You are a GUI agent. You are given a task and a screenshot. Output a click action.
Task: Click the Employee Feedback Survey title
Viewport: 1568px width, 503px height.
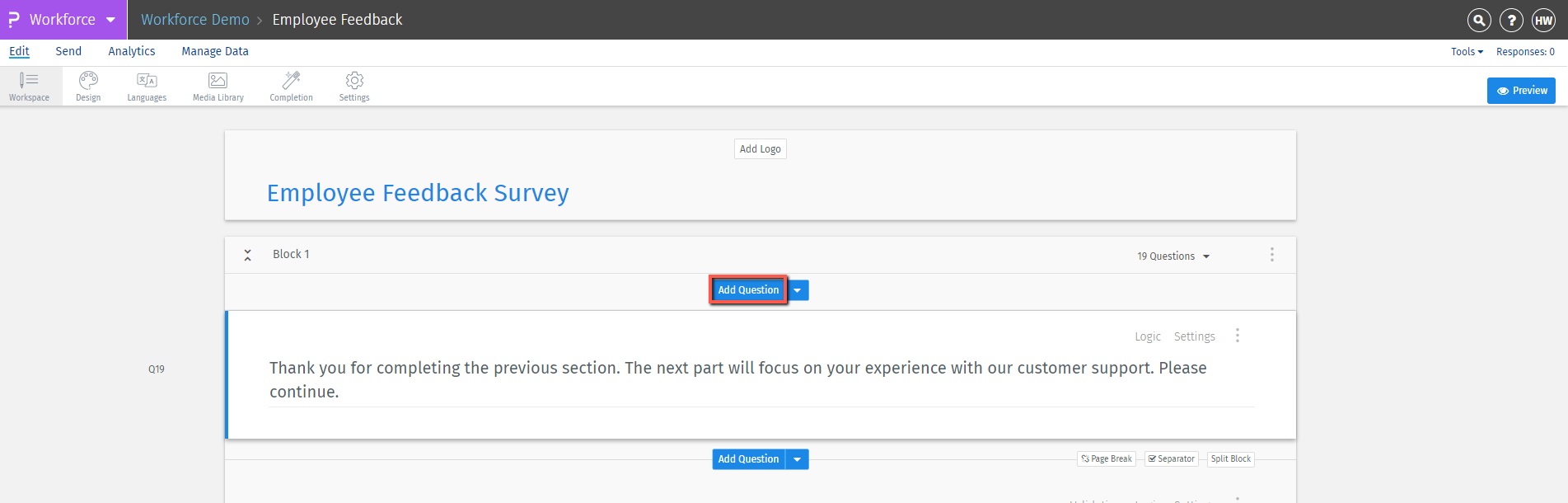pos(418,193)
